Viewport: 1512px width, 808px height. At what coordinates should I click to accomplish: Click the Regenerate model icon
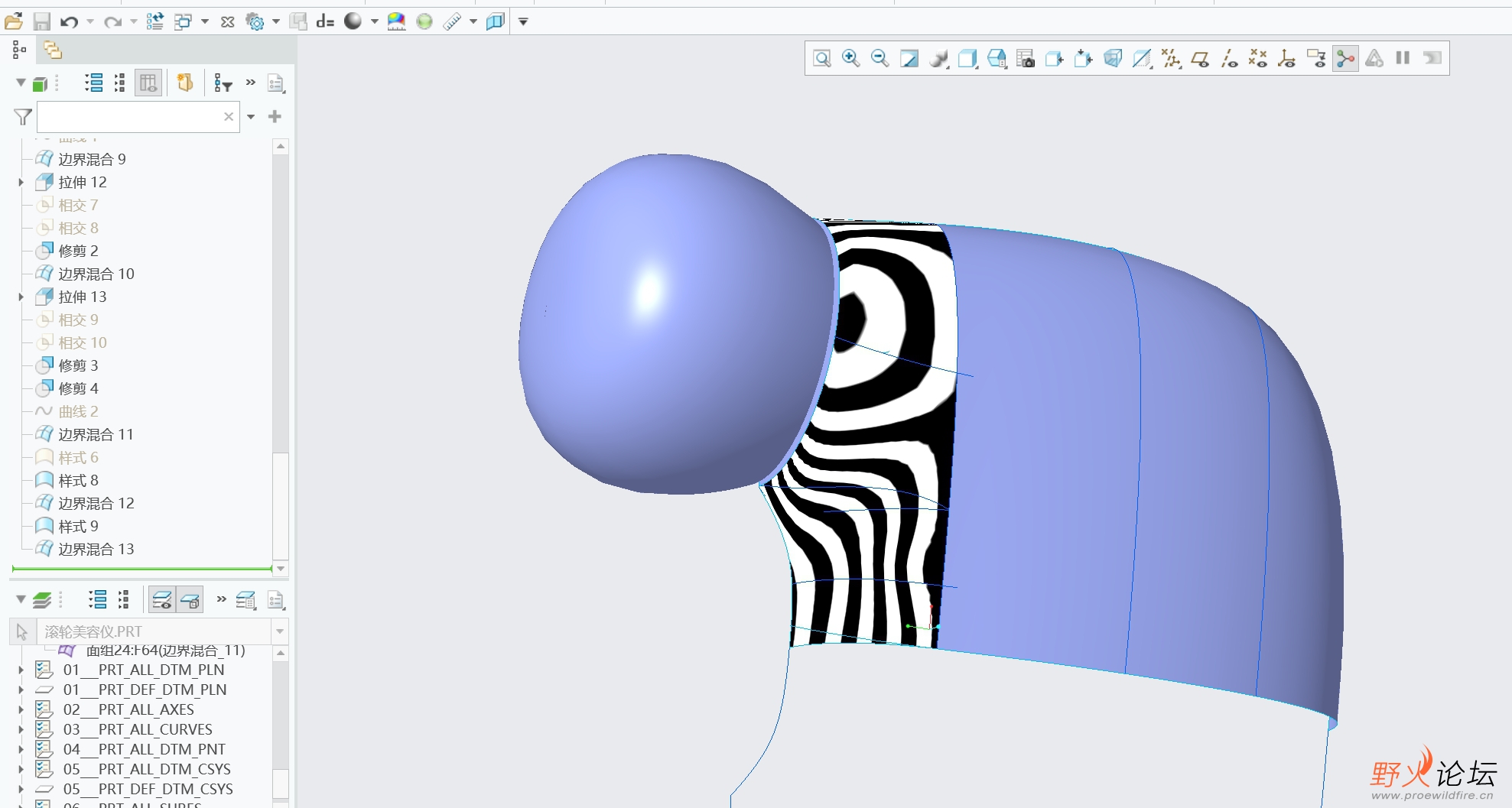[154, 21]
